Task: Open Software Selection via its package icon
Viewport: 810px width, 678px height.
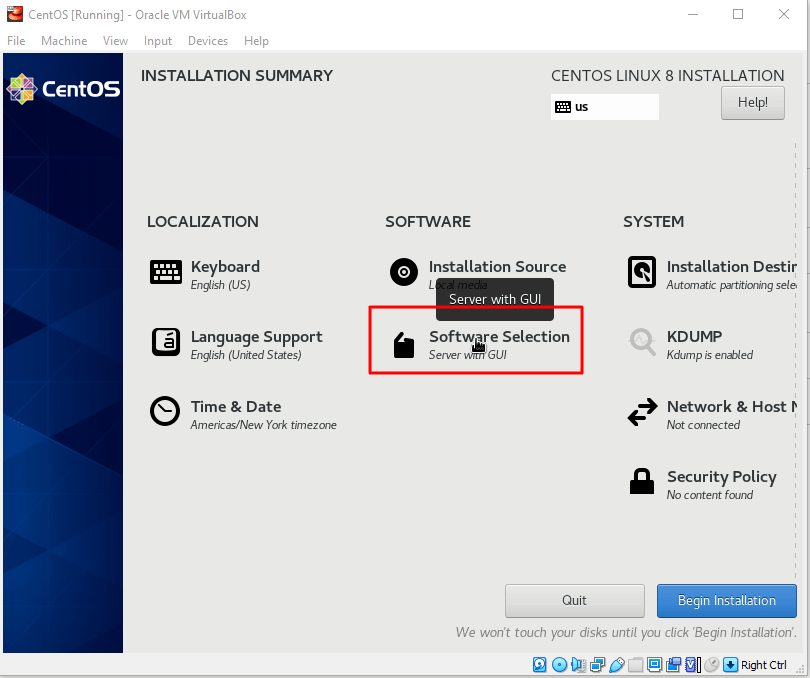Action: tap(404, 345)
